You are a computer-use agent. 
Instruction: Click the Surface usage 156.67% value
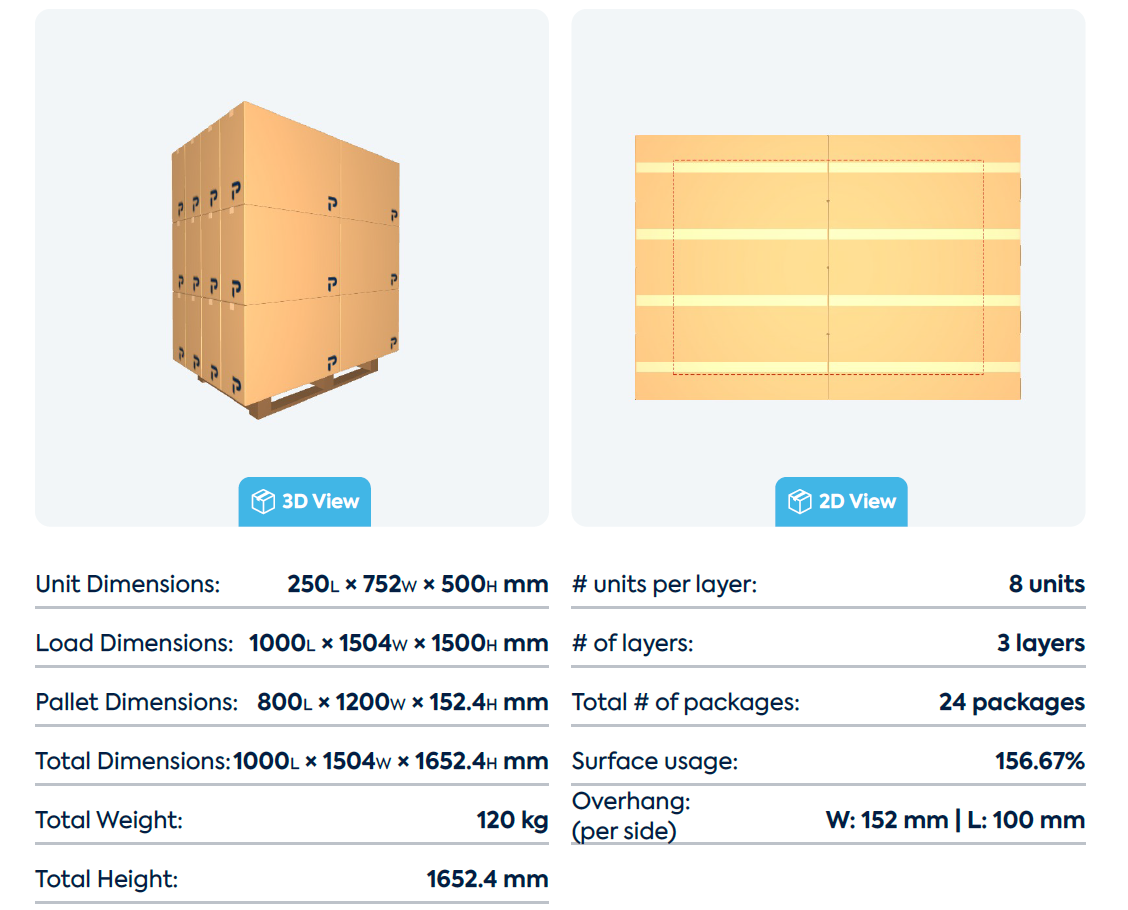(1040, 761)
